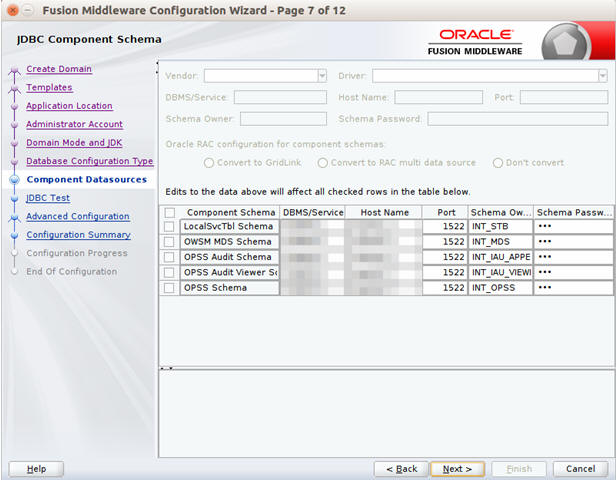Select the Component Datasources step
This screenshot has width=616, height=480.
tap(86, 180)
